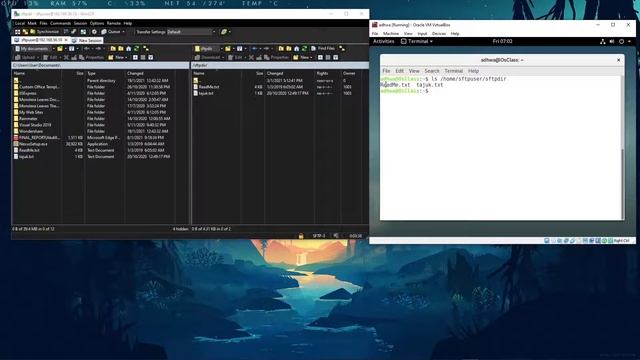
Task: Click remote panel delete X icon
Action: 251,58
